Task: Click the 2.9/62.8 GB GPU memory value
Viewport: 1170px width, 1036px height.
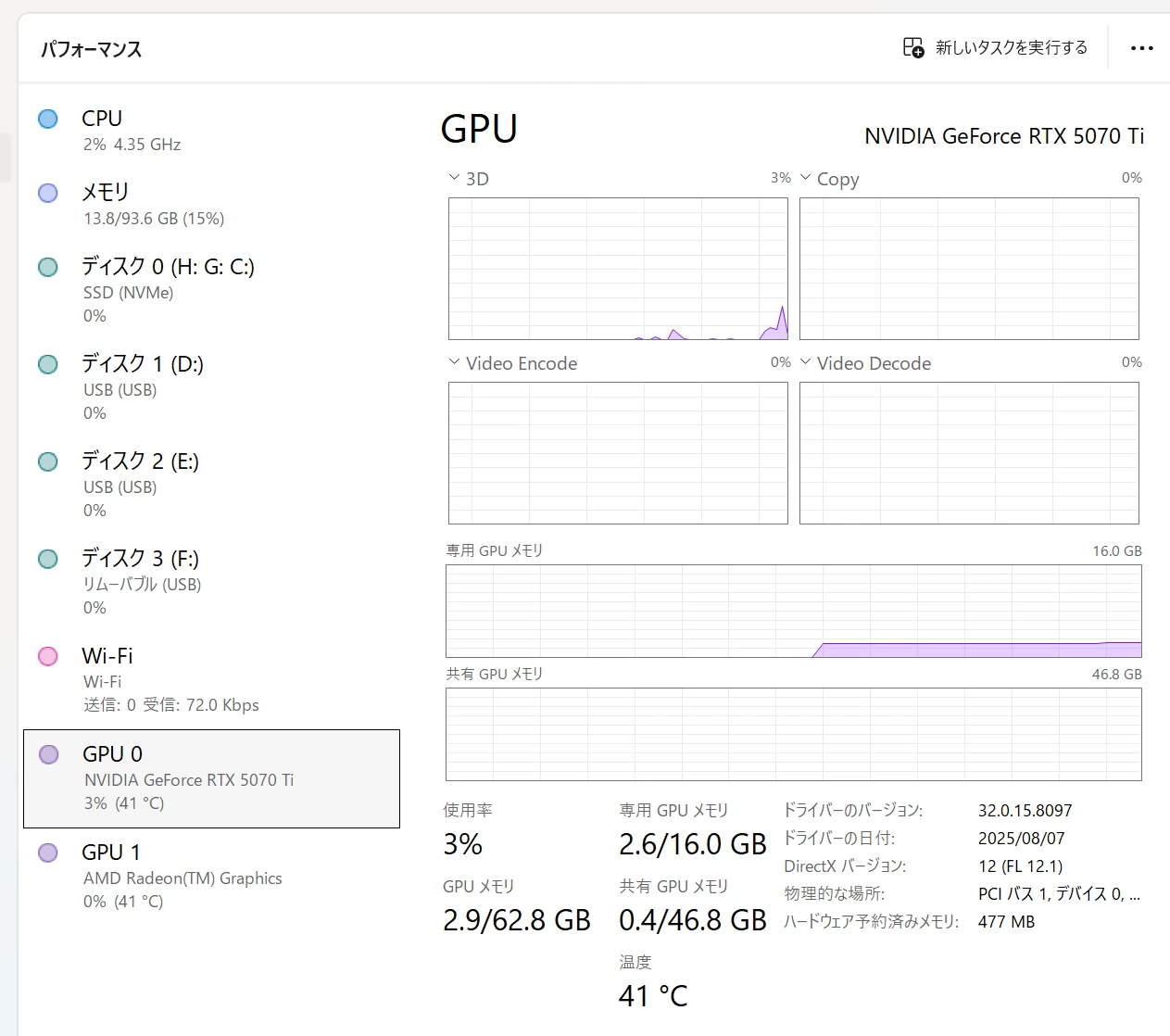Action: [x=517, y=920]
